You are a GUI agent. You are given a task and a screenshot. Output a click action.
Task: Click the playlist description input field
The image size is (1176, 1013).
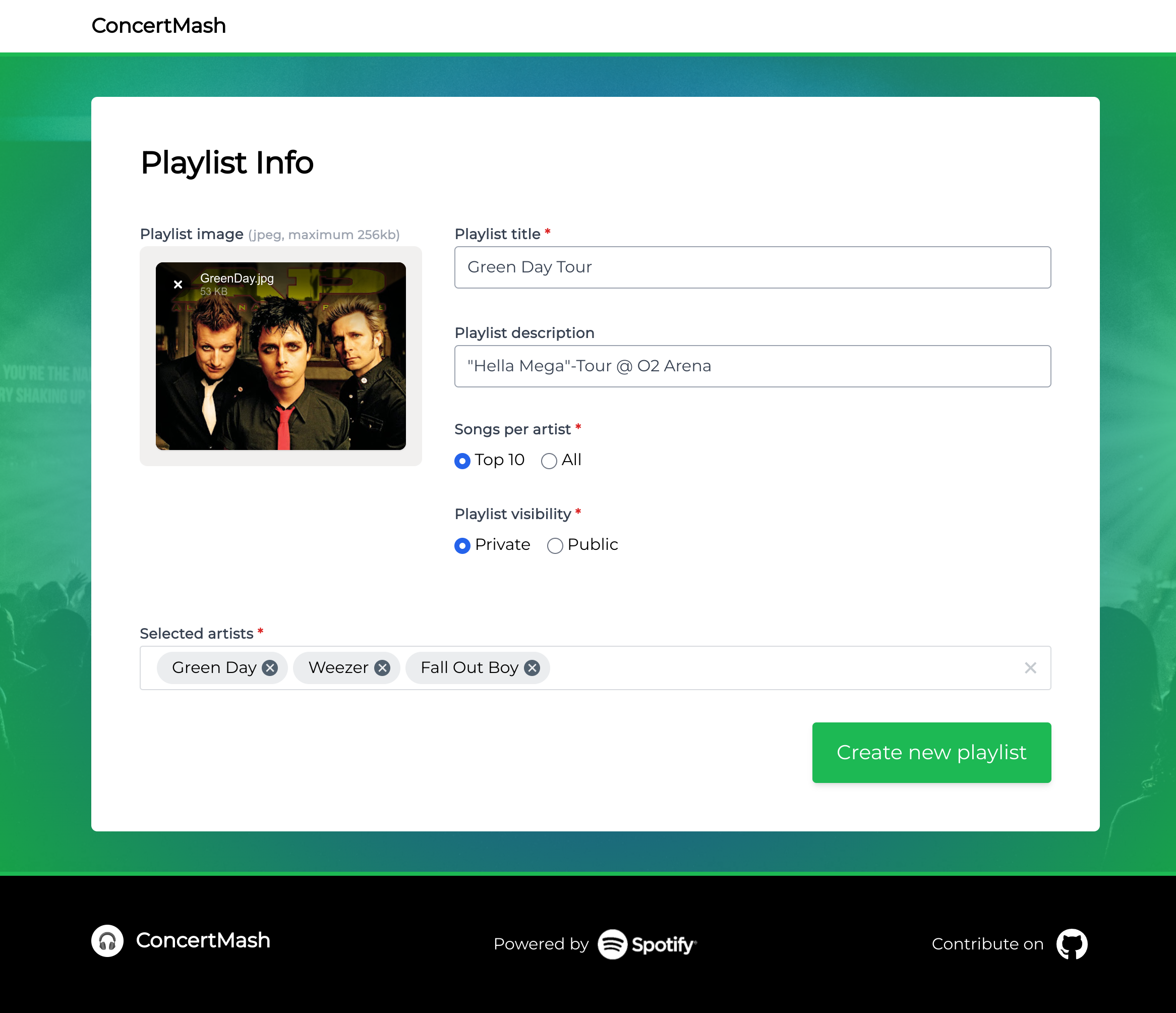[752, 365]
